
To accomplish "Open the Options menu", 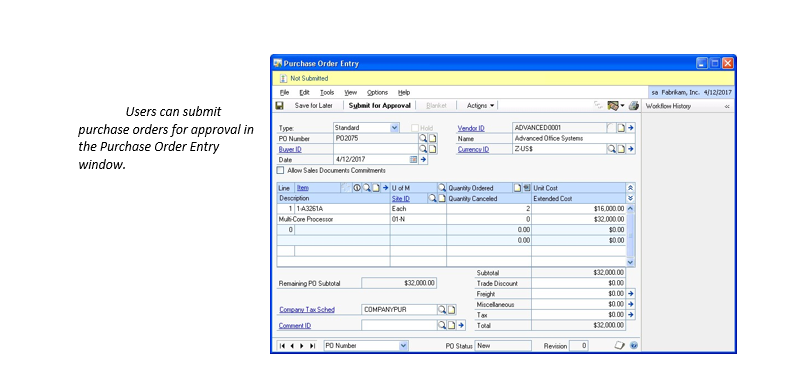I will (377, 93).
